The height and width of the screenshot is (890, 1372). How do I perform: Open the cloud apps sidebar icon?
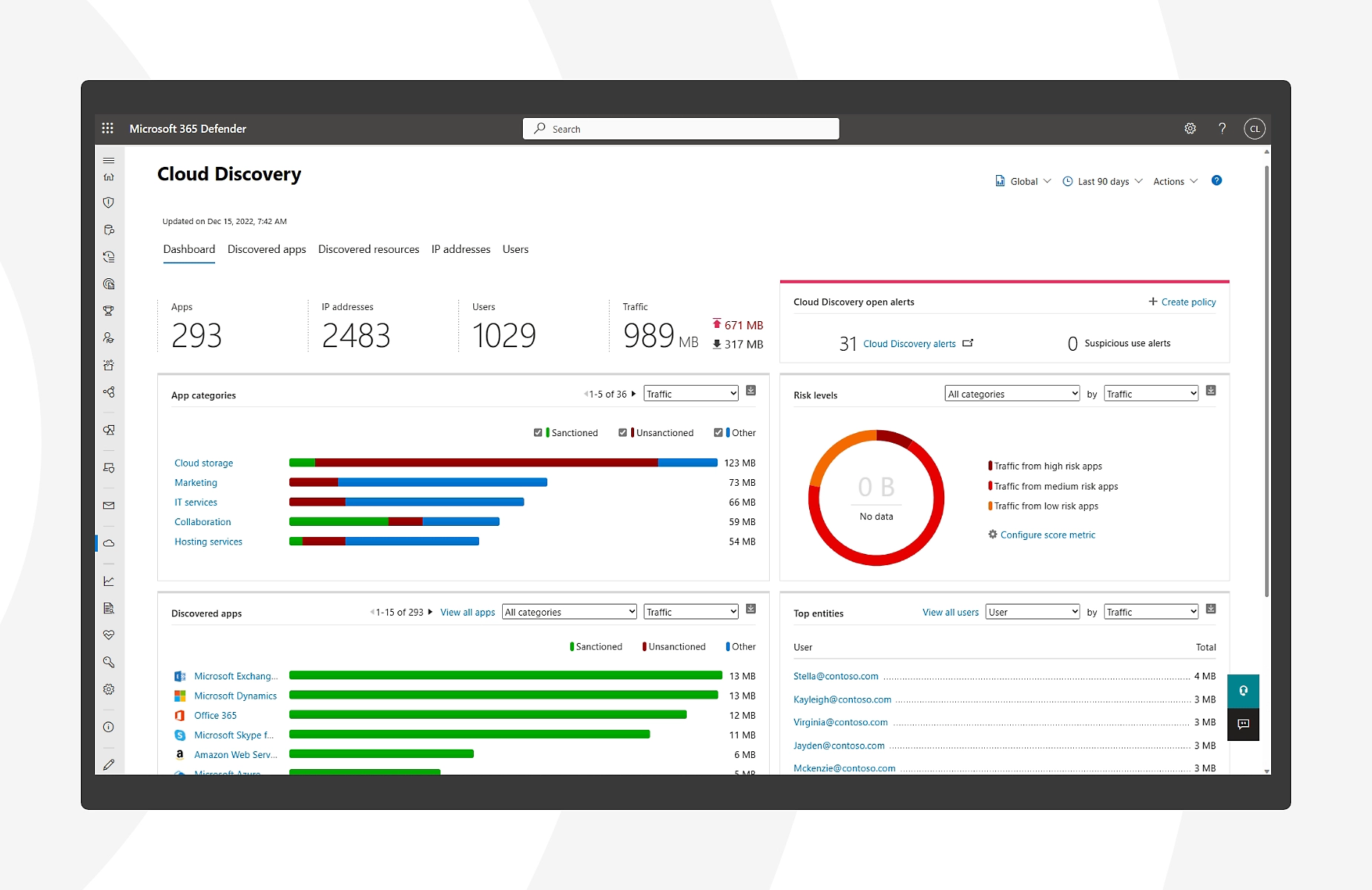point(109,543)
